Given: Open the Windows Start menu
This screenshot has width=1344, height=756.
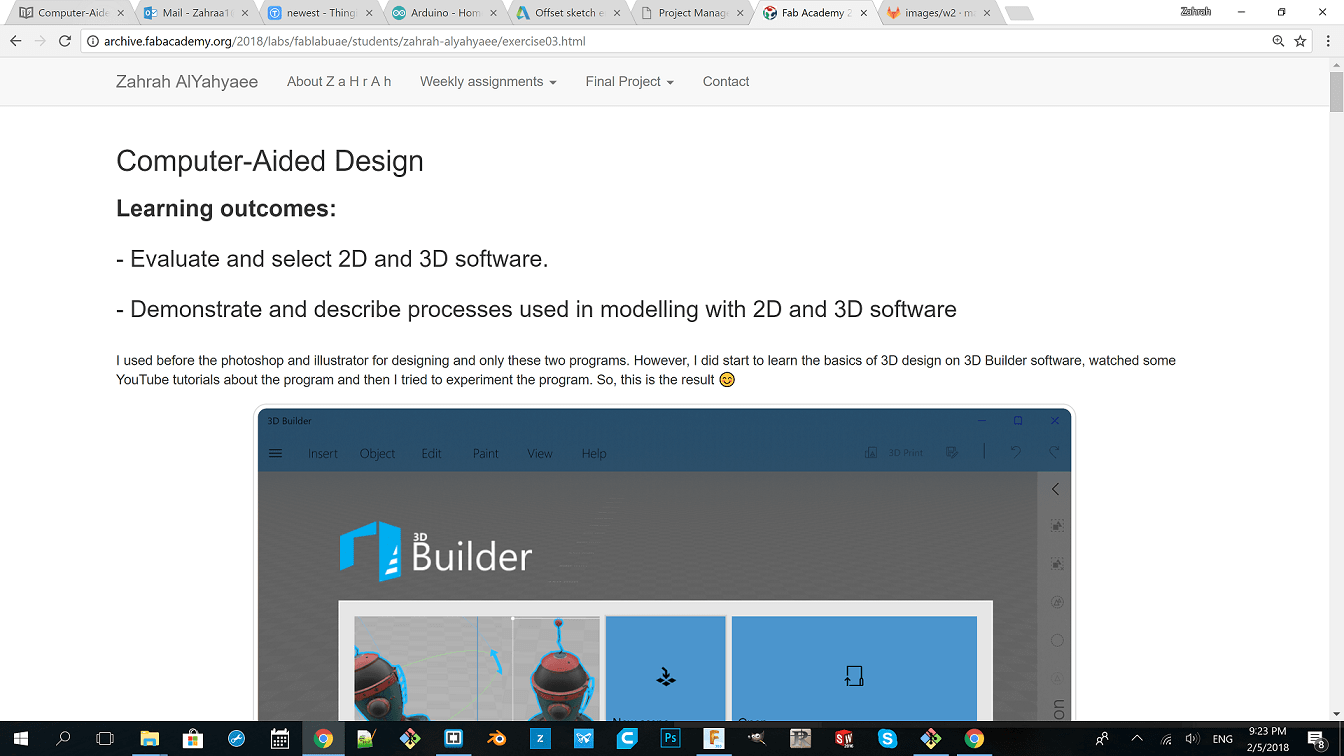Looking at the screenshot, I should point(20,739).
